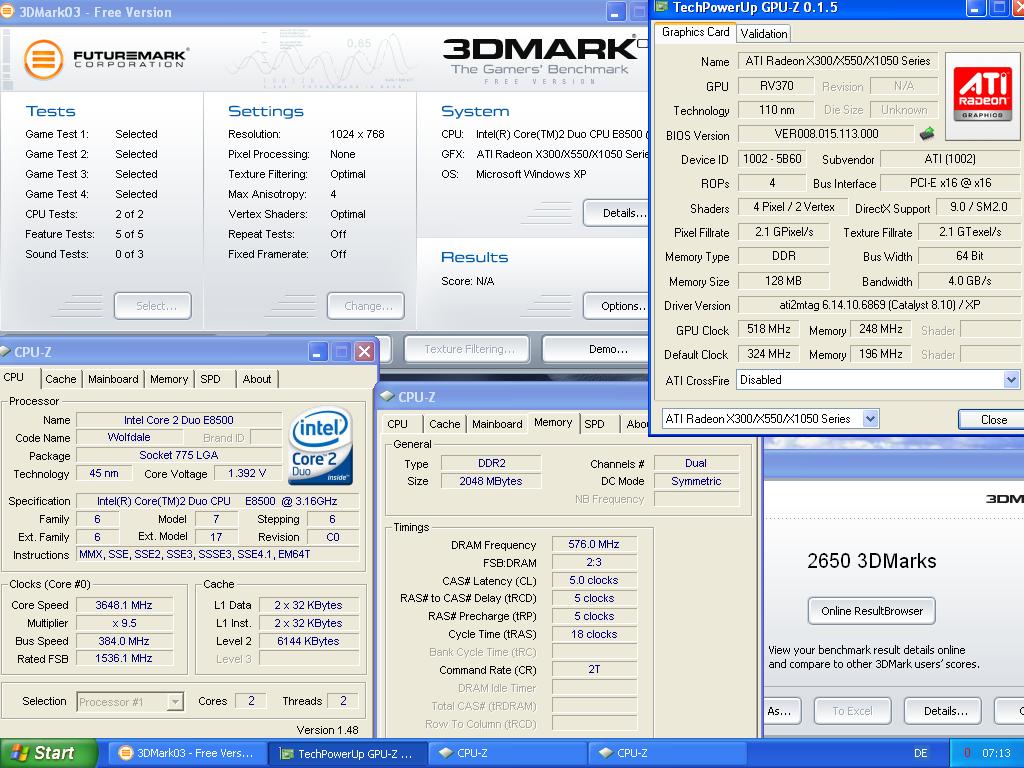Open the About tab in the CPU-Z processor window

257,379
